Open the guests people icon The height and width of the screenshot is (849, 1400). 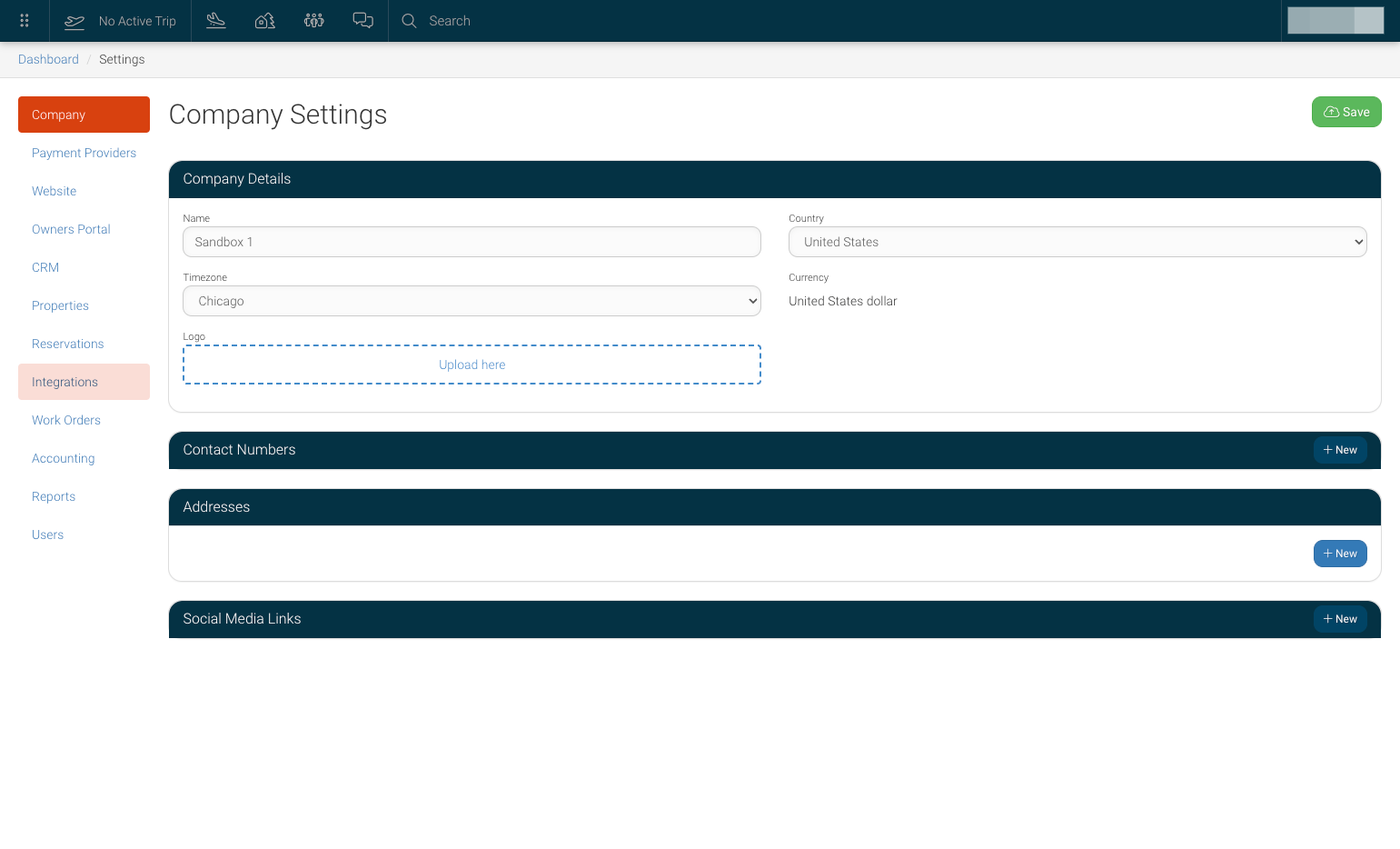click(314, 21)
